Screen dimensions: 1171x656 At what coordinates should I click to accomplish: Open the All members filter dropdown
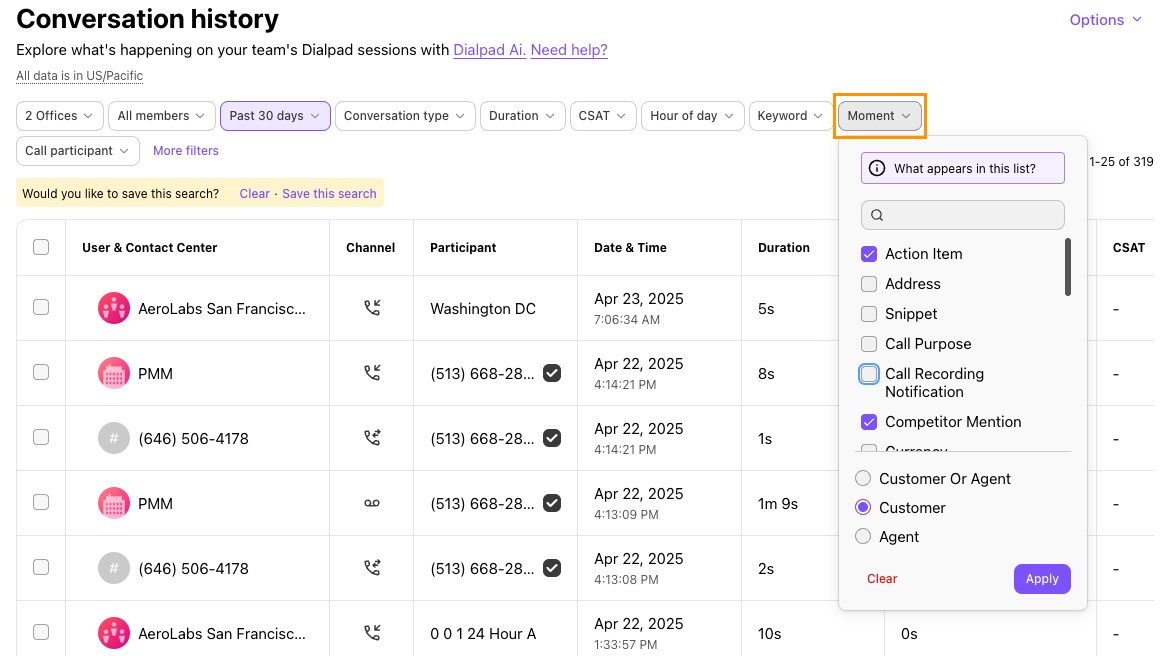[162, 116]
